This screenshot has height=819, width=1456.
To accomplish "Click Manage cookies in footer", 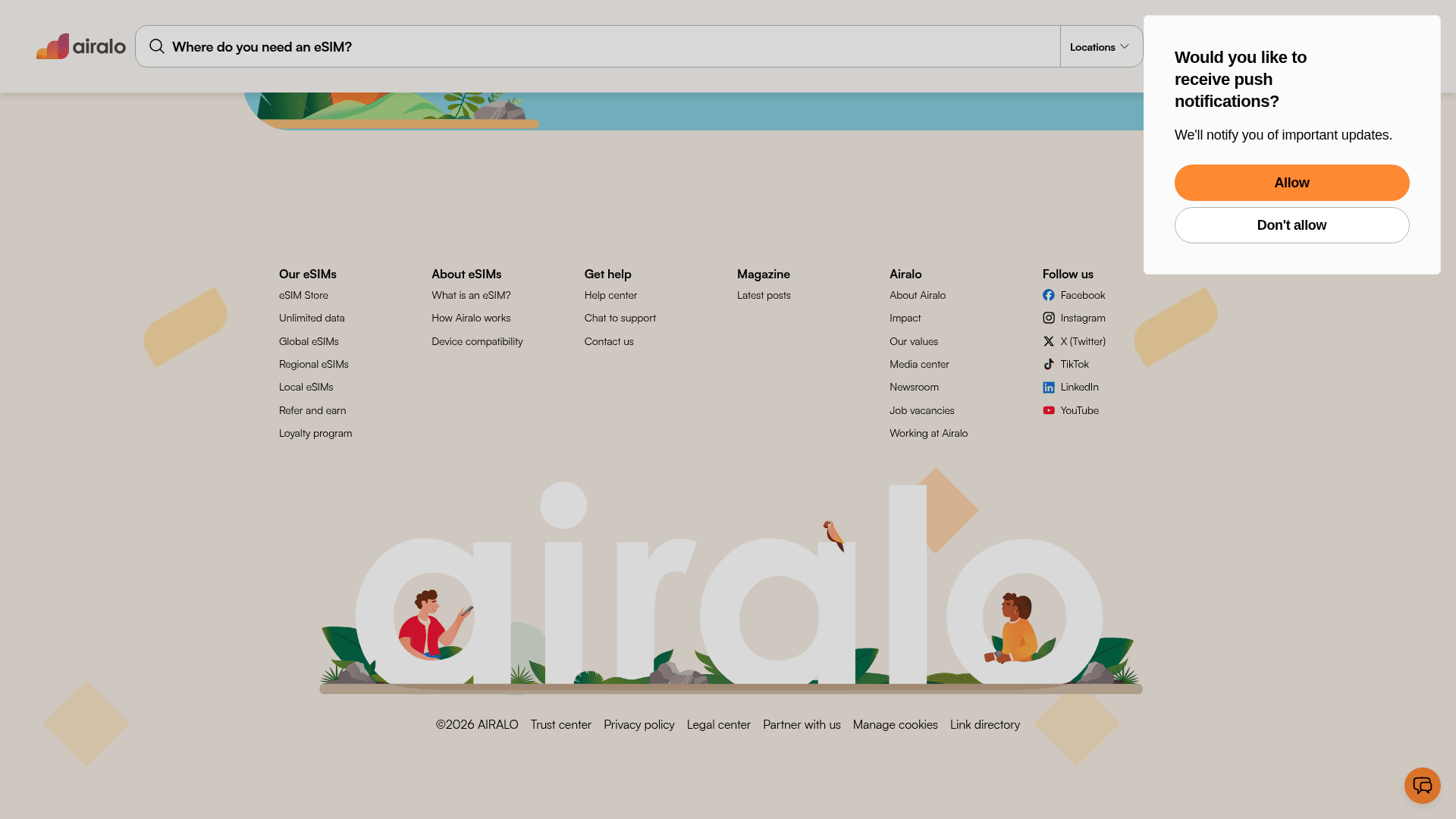I will pos(895,724).
